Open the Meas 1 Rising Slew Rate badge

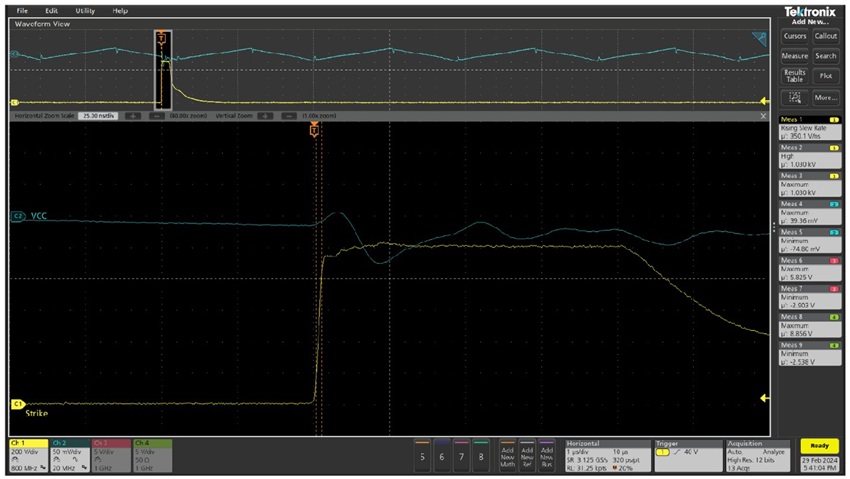pyautogui.click(x=809, y=127)
